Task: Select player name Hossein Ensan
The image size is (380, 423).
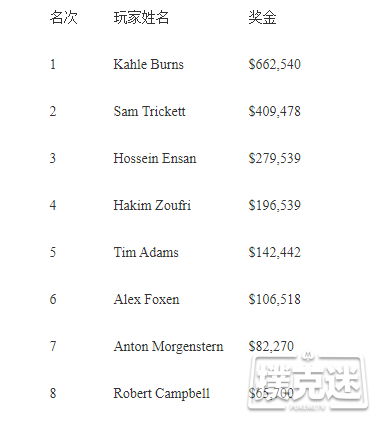Action: 155,158
